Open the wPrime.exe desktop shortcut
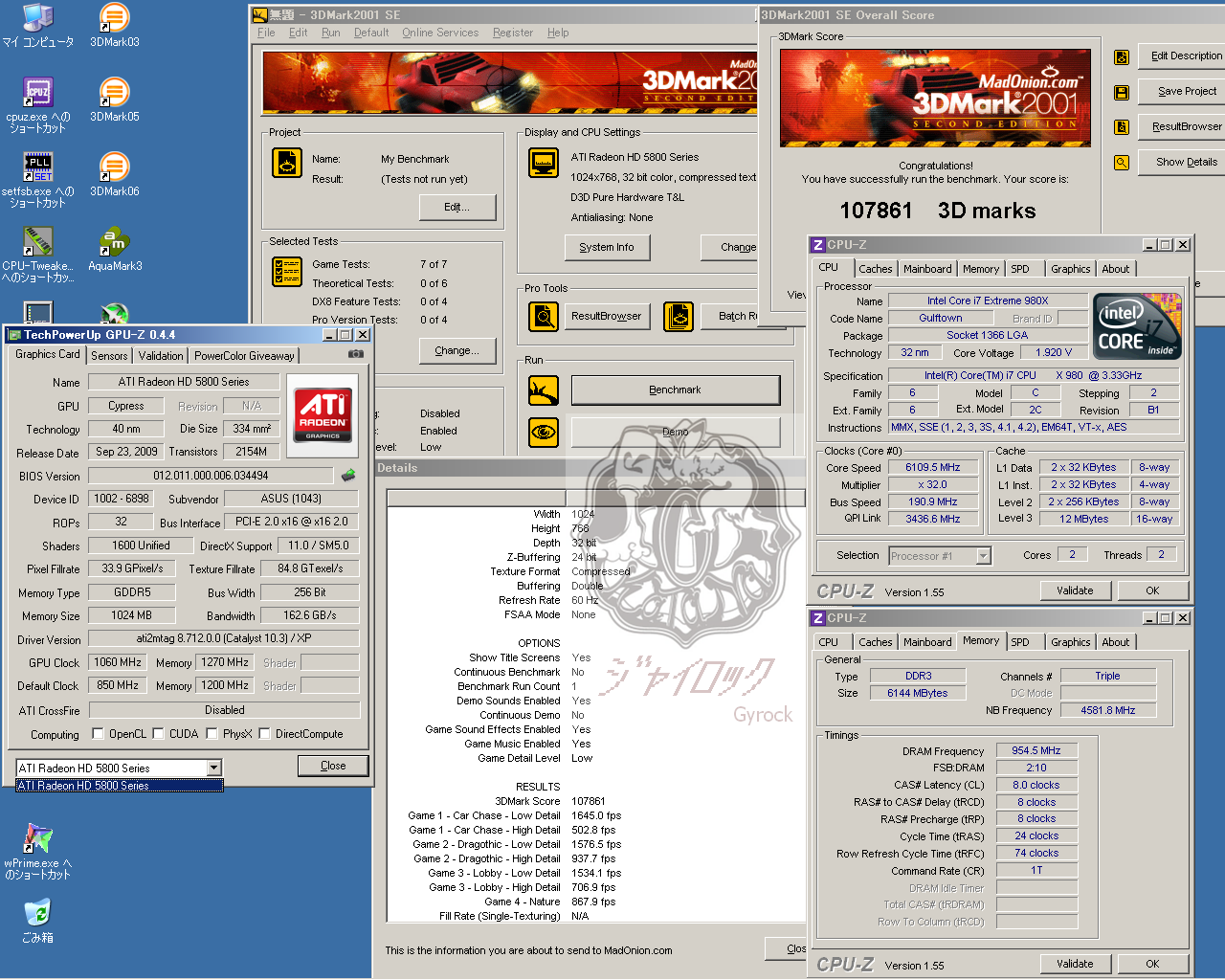 point(38,851)
